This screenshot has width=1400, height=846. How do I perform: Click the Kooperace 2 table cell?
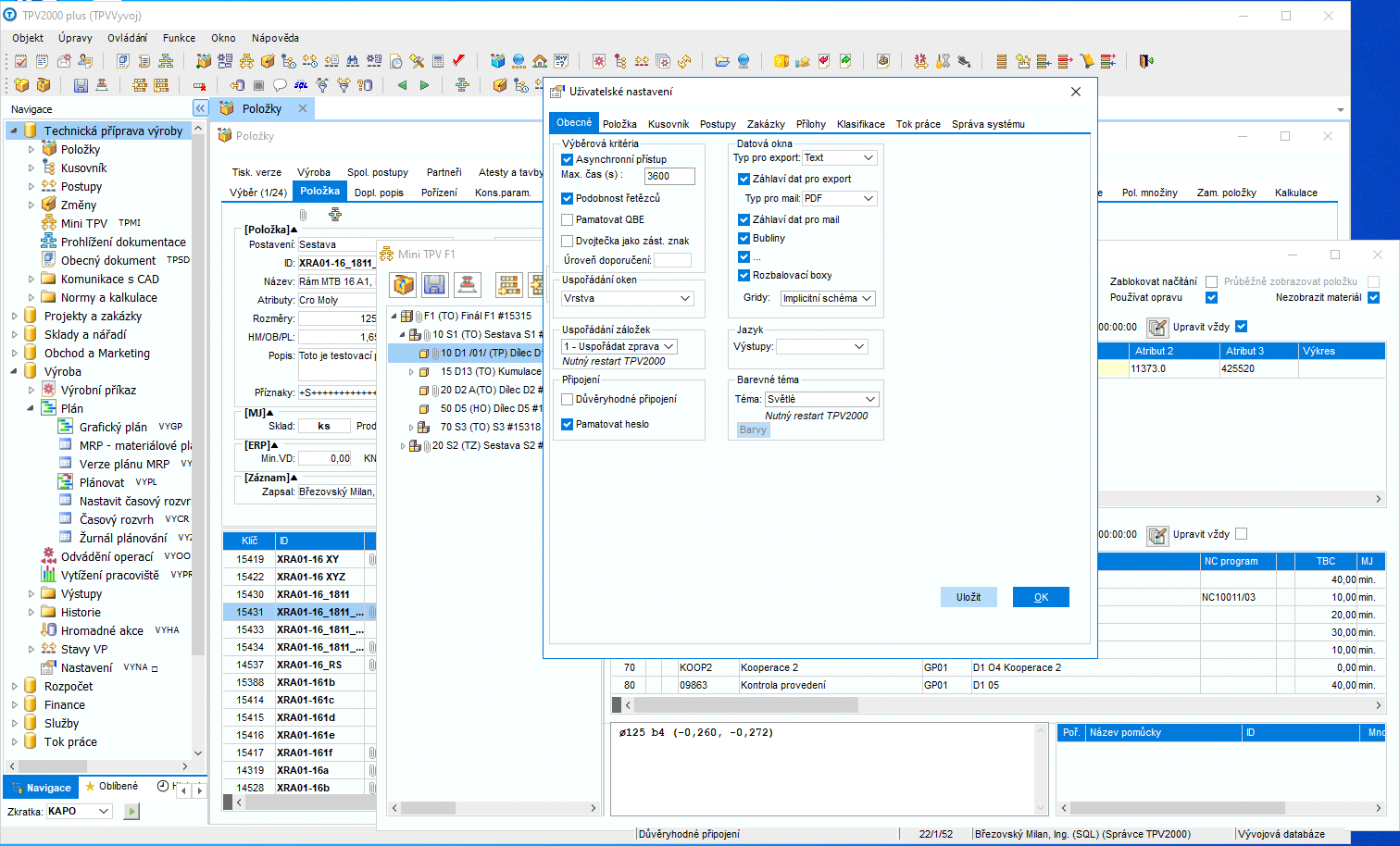(x=830, y=667)
